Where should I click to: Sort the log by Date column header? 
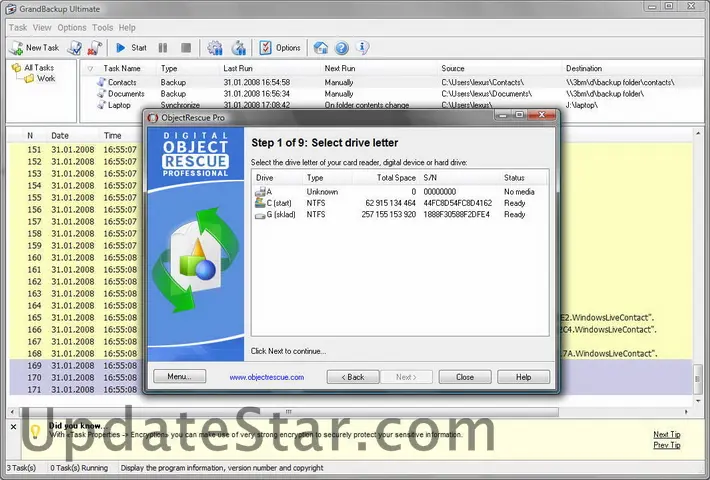60,135
